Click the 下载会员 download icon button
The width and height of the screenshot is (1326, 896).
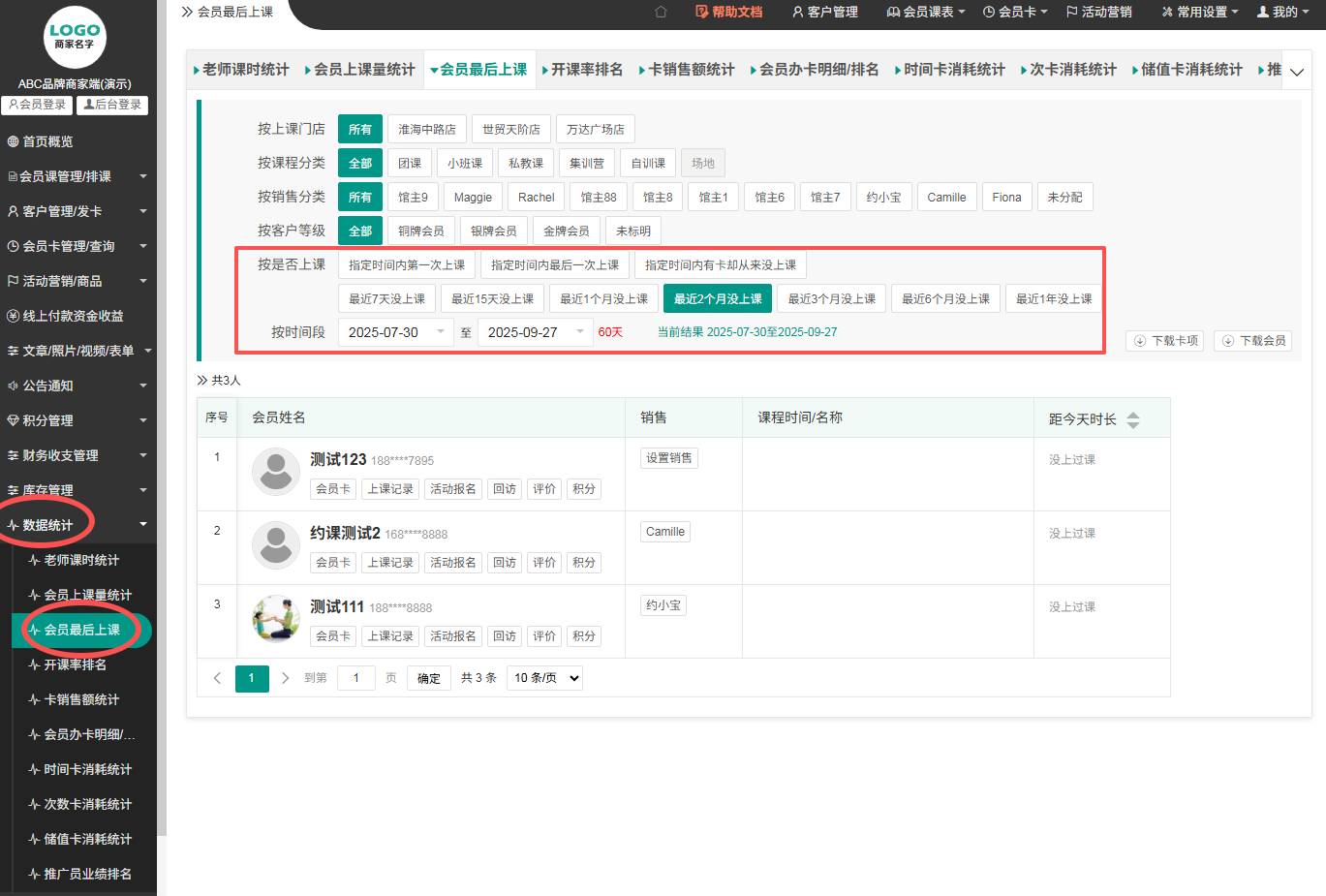[1252, 341]
